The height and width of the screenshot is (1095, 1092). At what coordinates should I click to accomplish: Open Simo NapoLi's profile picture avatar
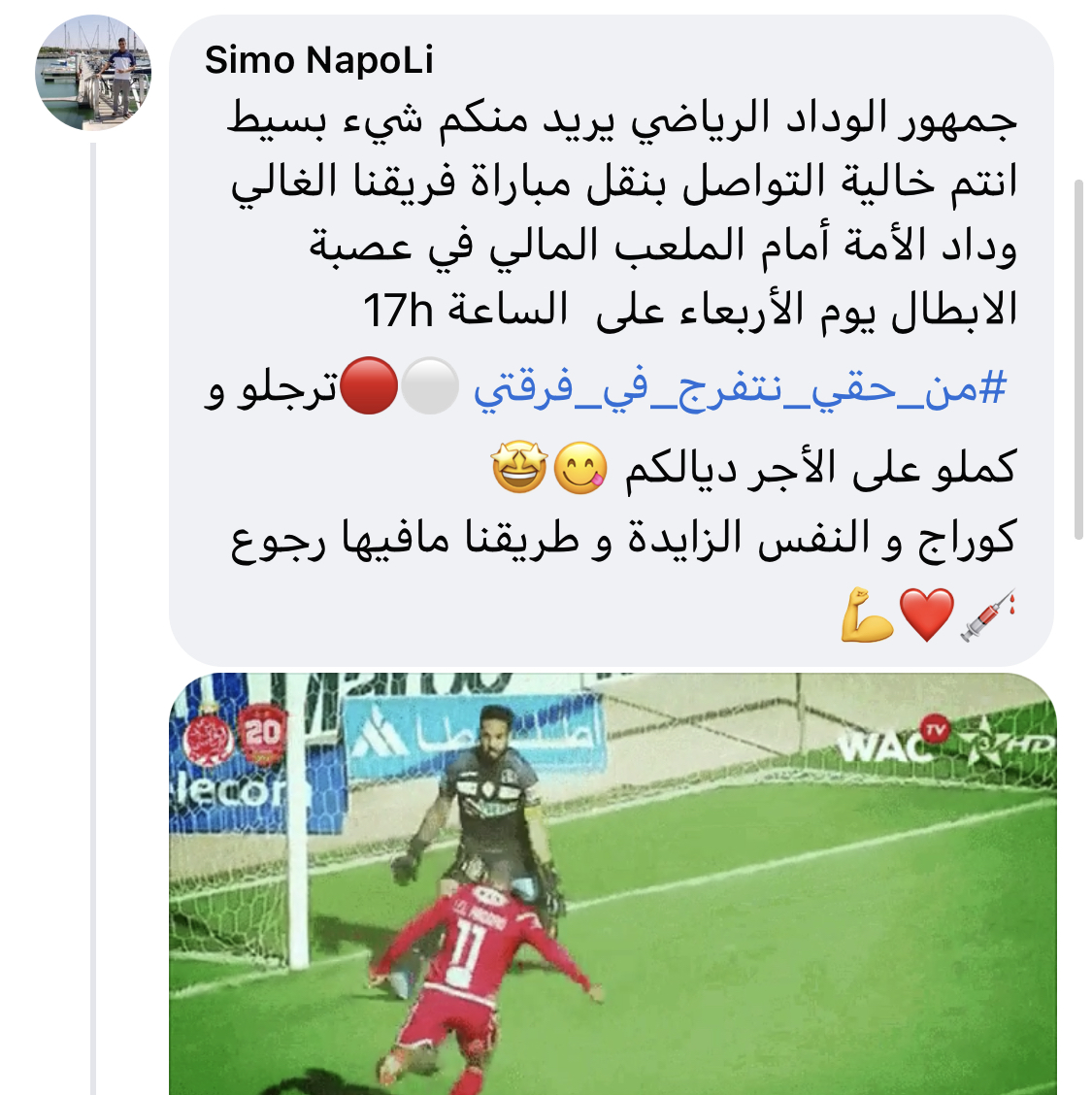coord(93,73)
